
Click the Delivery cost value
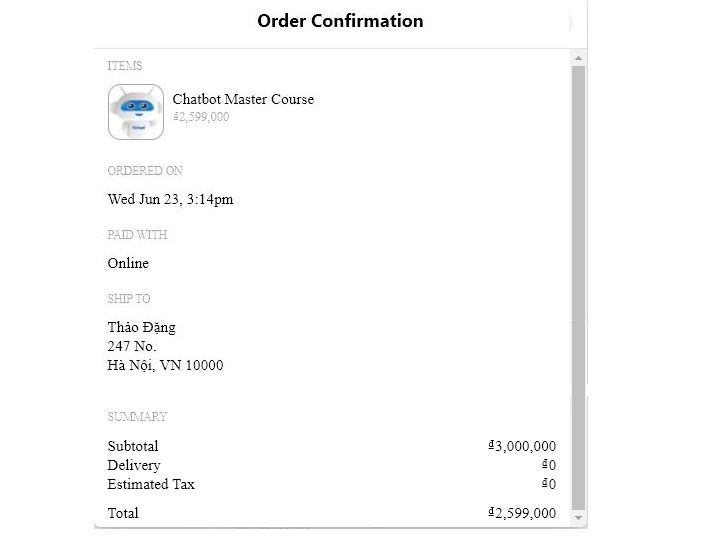pos(549,465)
